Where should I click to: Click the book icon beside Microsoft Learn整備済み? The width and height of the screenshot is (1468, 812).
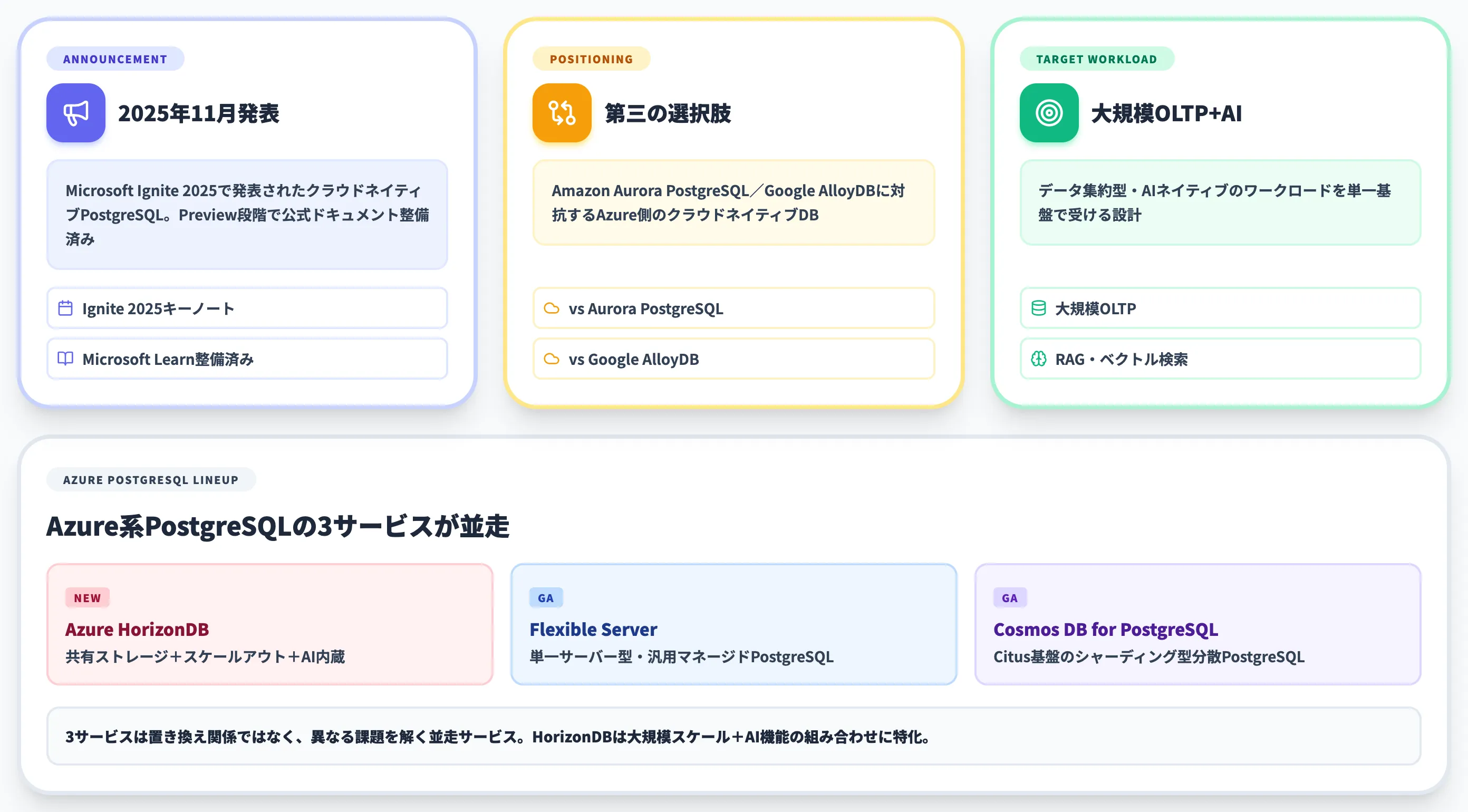pyautogui.click(x=65, y=359)
